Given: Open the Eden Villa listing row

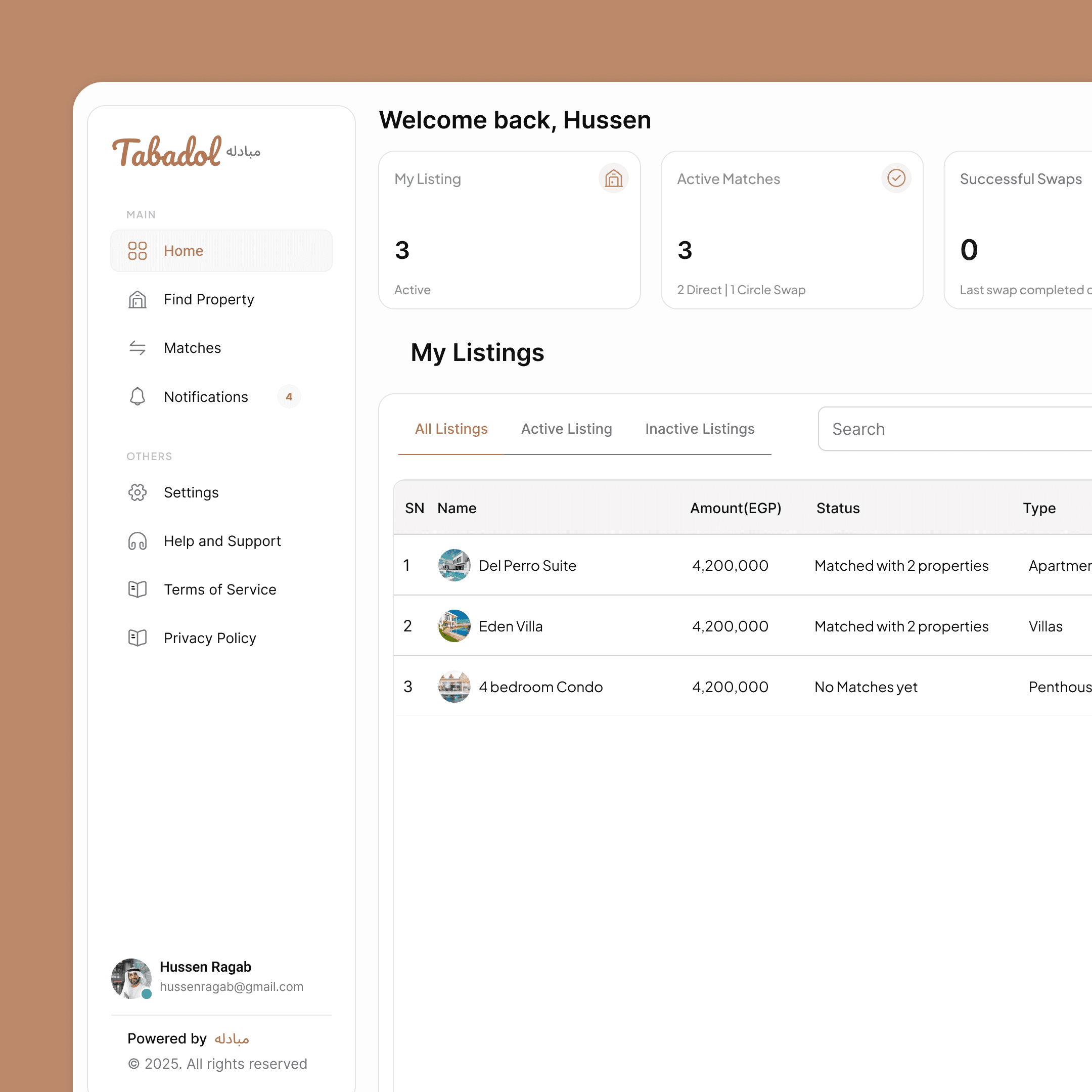Looking at the screenshot, I should point(511,626).
